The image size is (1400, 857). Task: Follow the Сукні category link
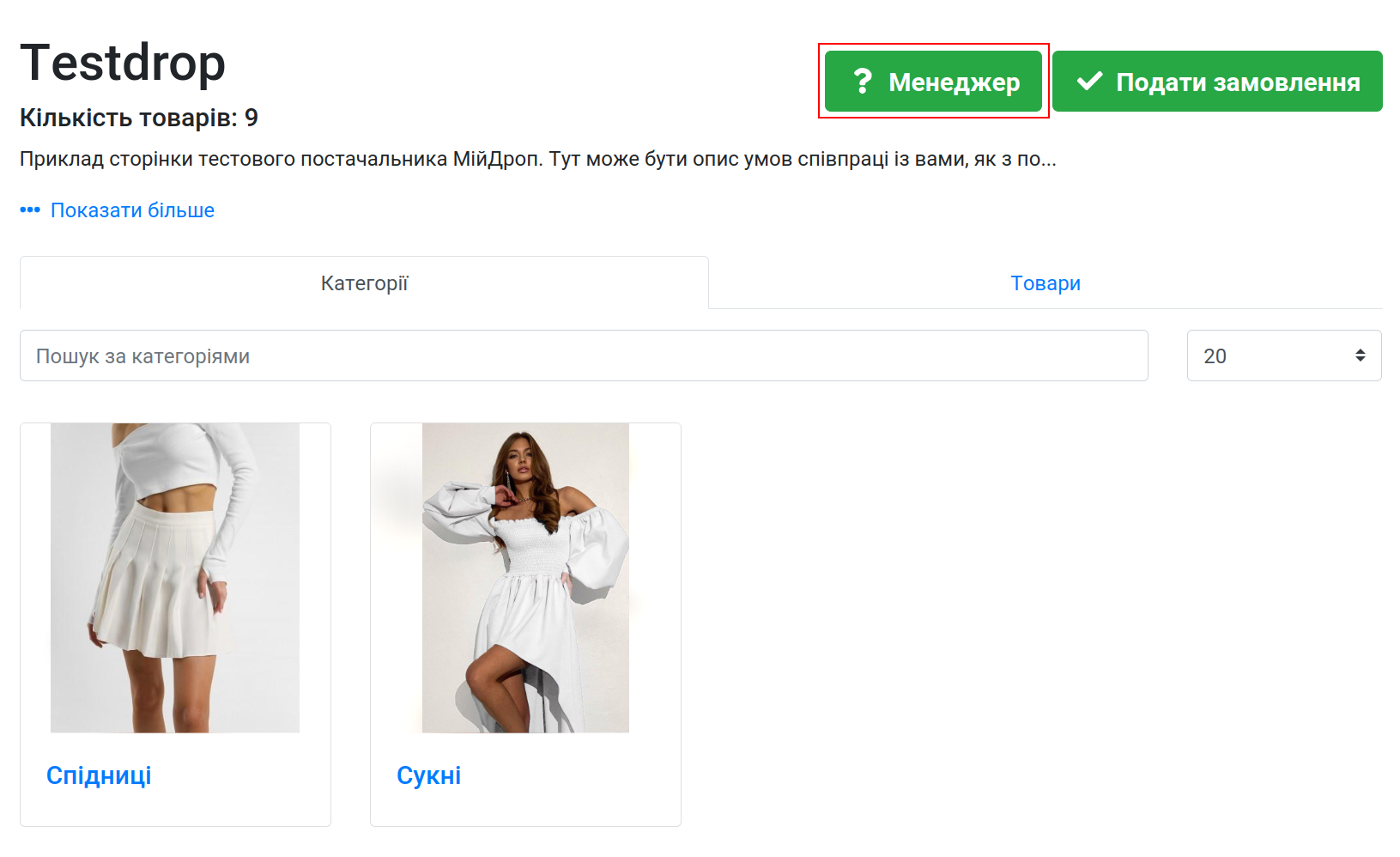(428, 775)
